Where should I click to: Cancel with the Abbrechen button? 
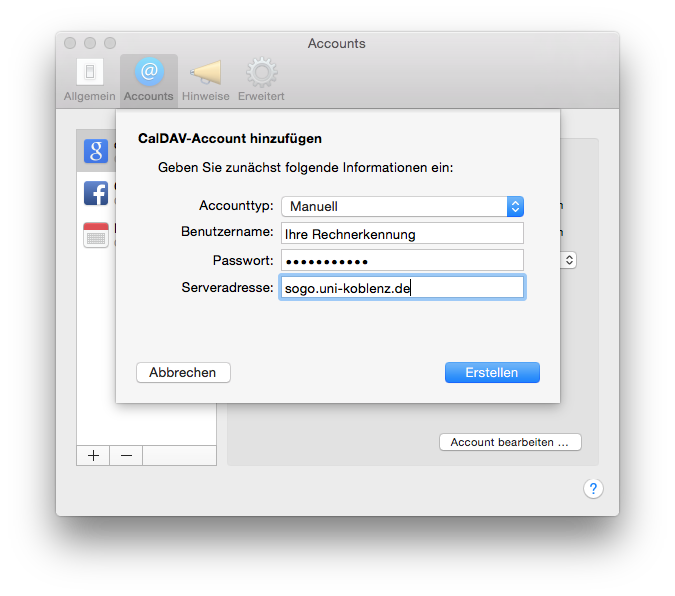click(x=183, y=372)
